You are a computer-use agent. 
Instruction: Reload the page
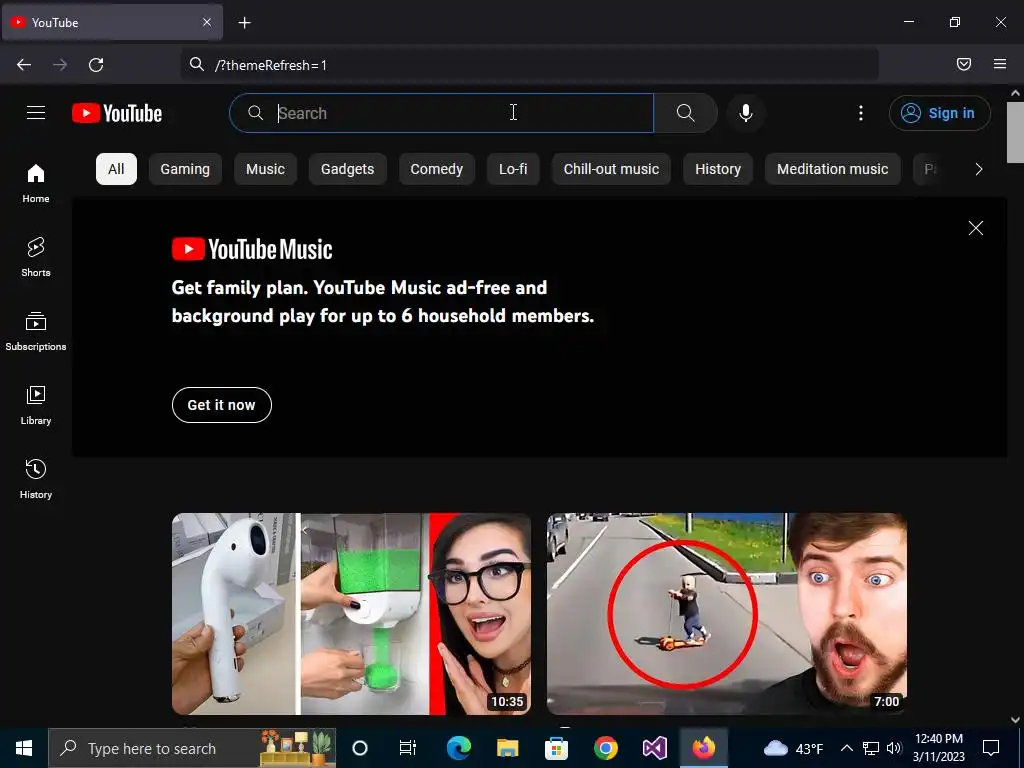pyautogui.click(x=96, y=65)
